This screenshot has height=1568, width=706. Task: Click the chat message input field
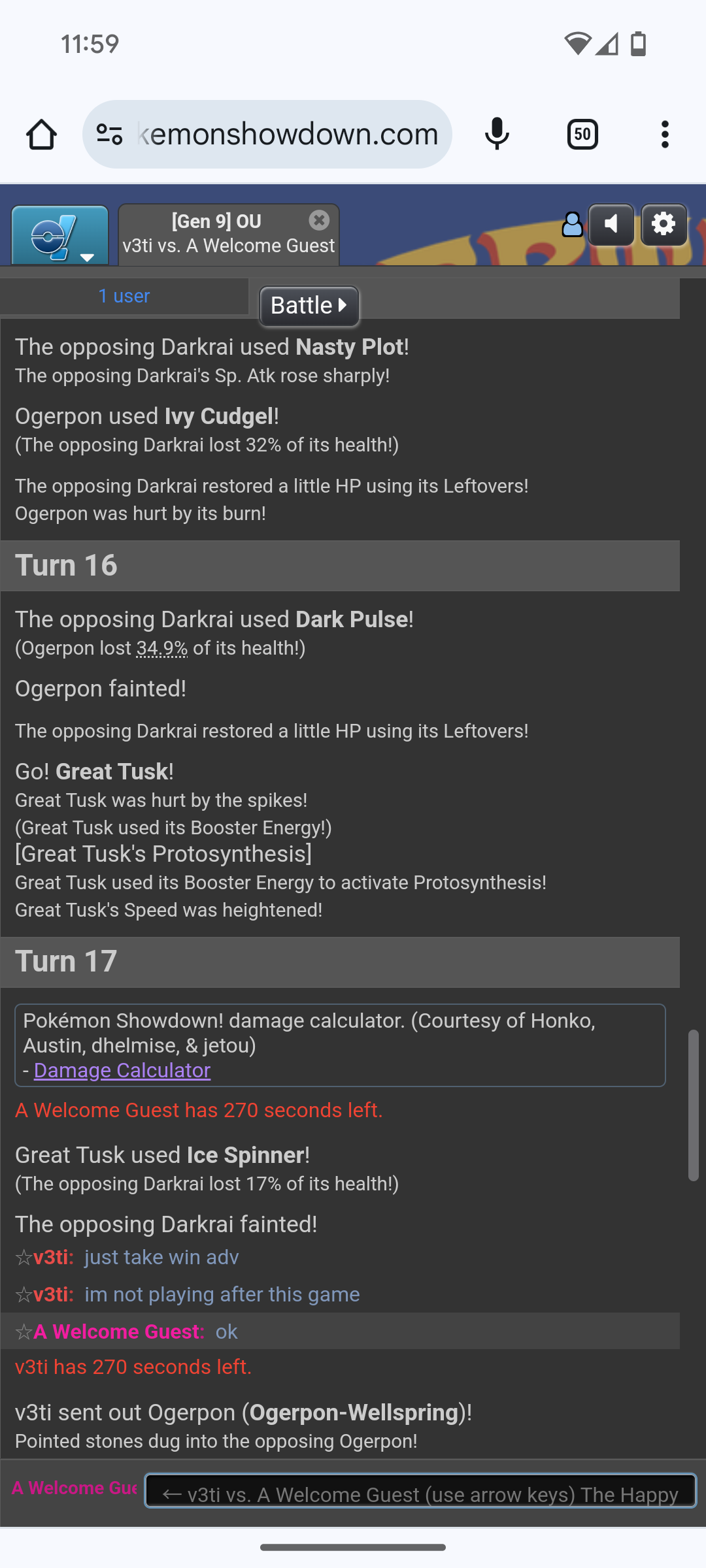[420, 1490]
